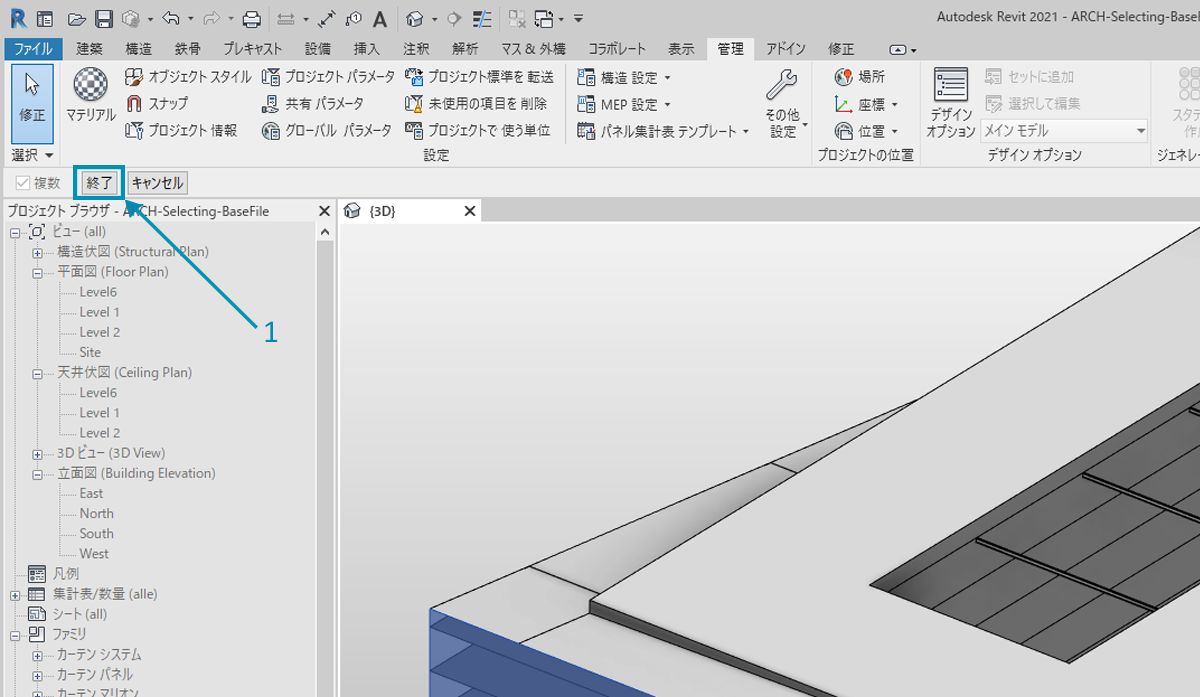This screenshot has height=697, width=1200.
Task: Open Global Parameters (グローバル パラメータ)
Action: tap(327, 130)
